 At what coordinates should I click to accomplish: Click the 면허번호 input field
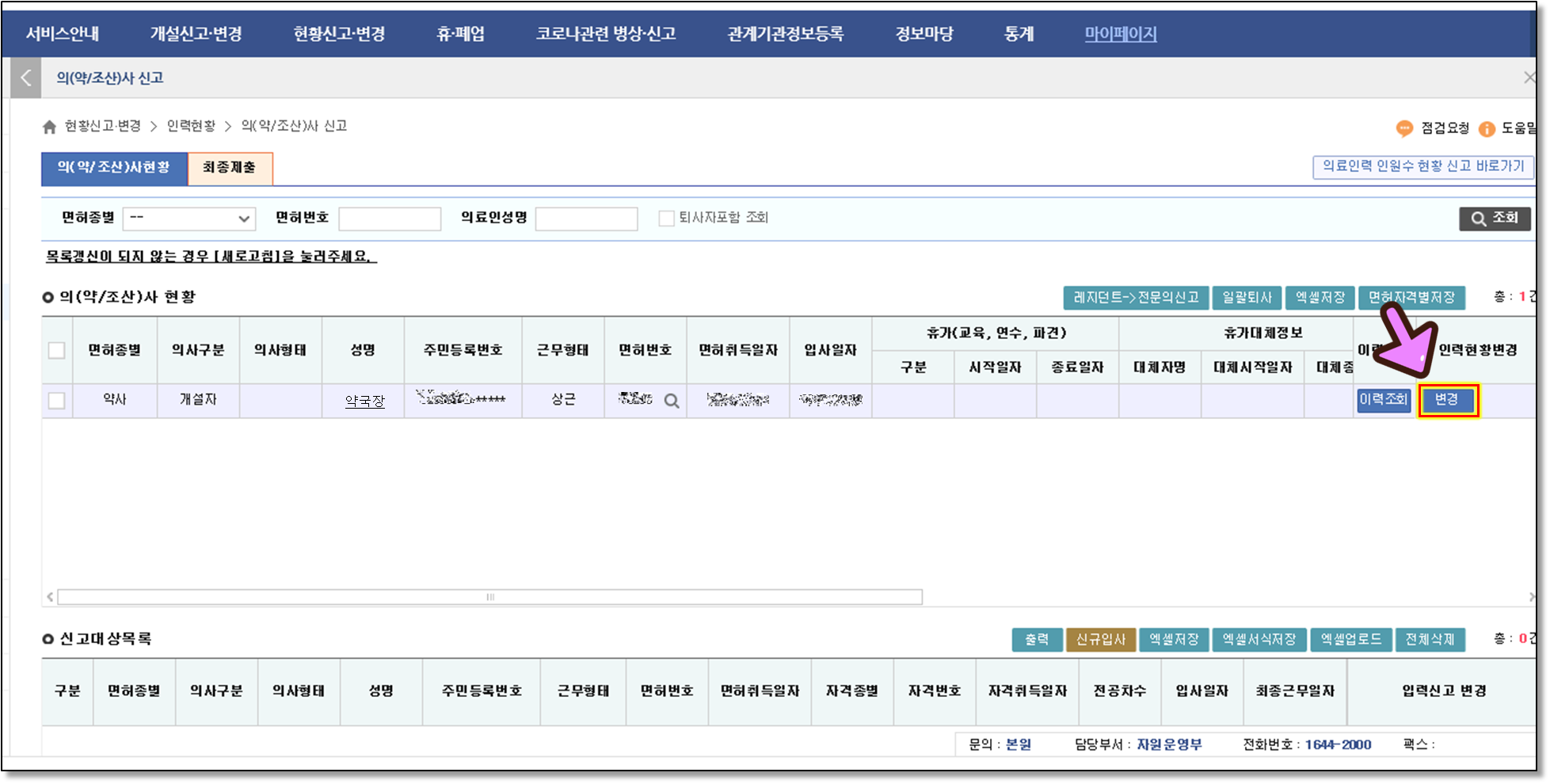pos(390,219)
